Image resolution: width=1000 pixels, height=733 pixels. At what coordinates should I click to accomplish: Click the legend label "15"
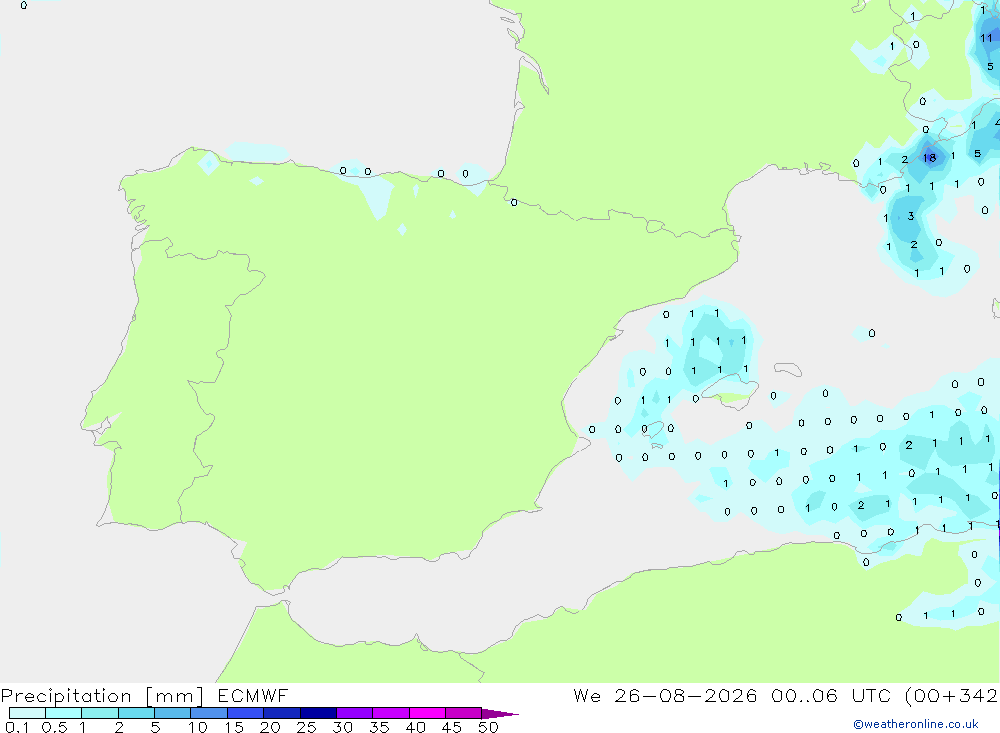[234, 727]
